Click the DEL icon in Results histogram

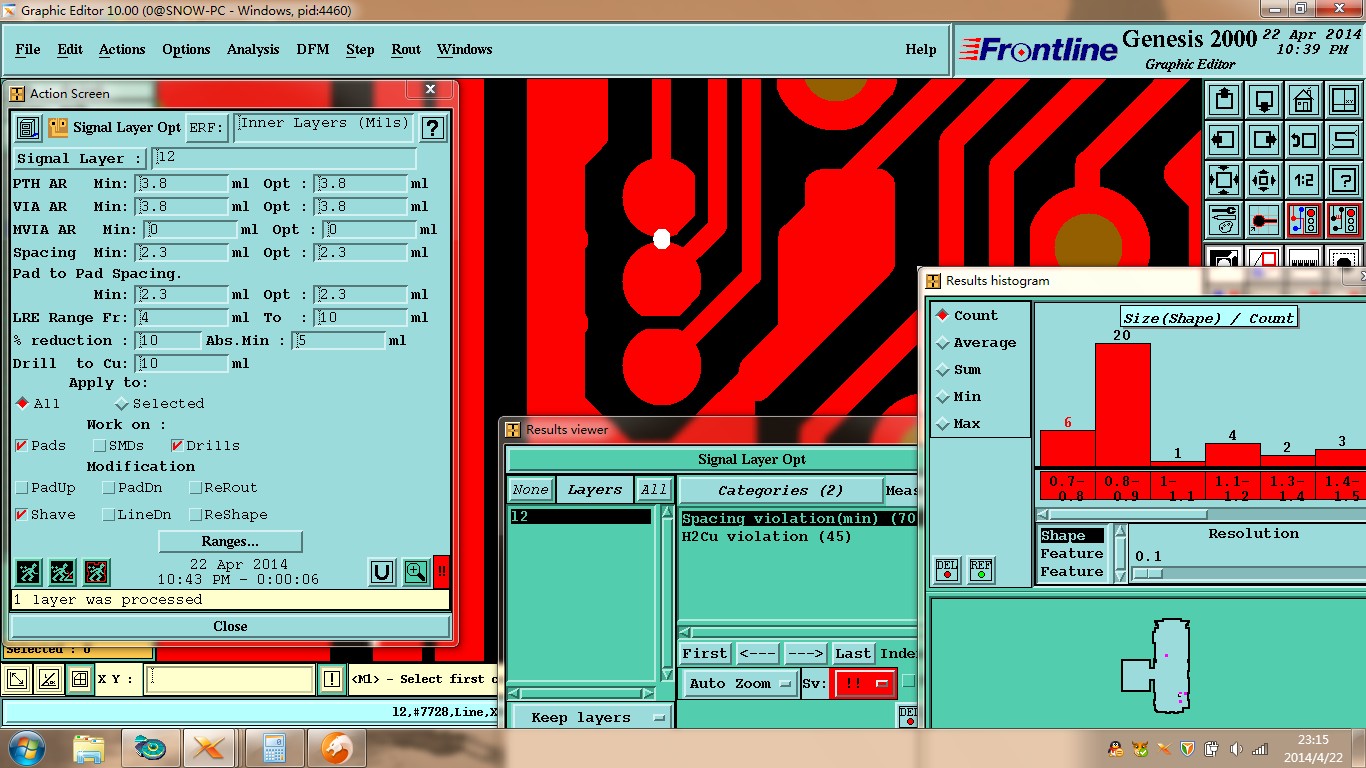pyautogui.click(x=947, y=569)
